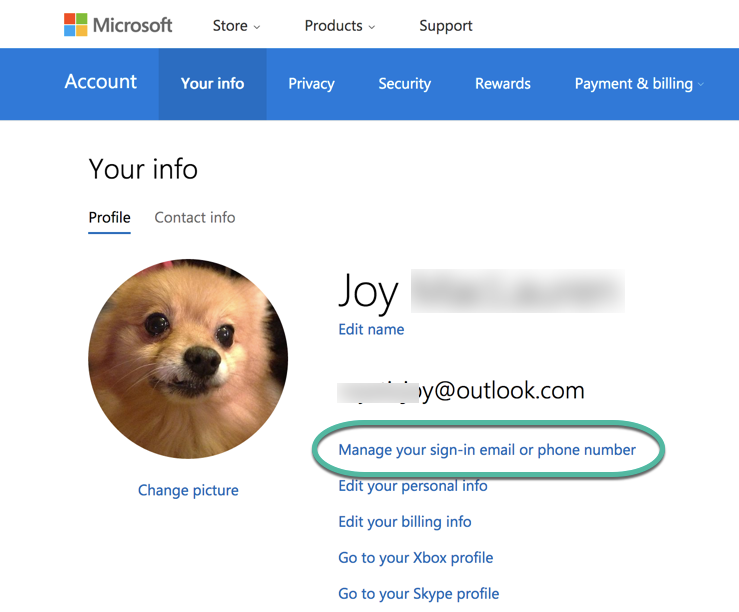Open the Security section

click(x=404, y=84)
